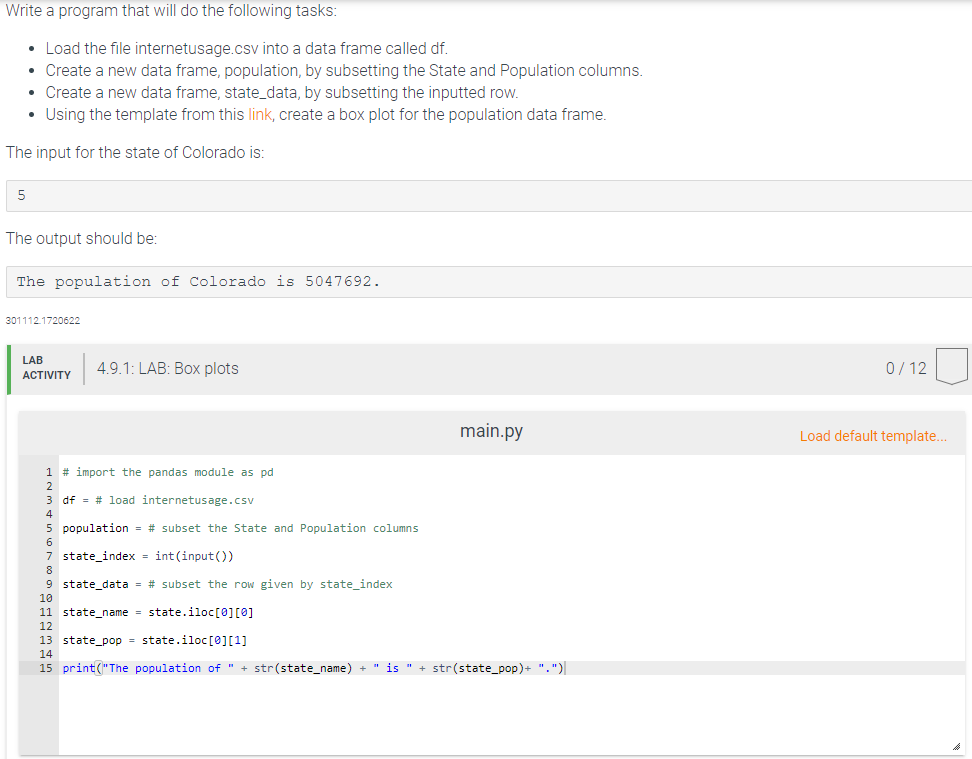This screenshot has width=972, height=759.
Task: Click the 4.9.1: LAB: Box plots title
Action: [x=181, y=368]
